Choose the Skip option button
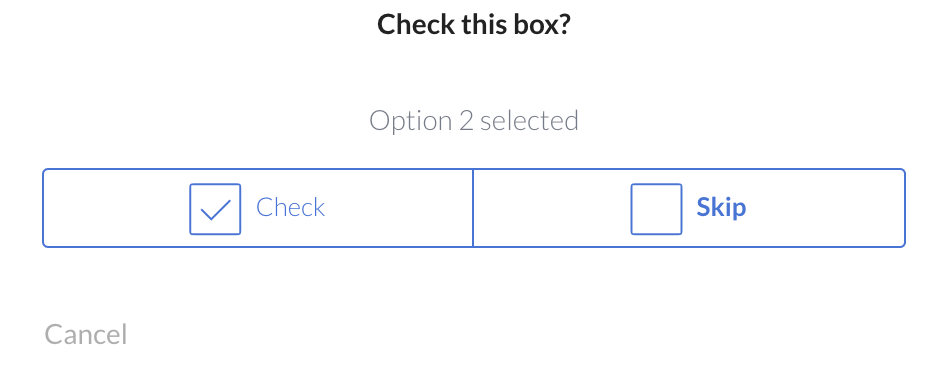This screenshot has height=366, width=948. pos(689,208)
